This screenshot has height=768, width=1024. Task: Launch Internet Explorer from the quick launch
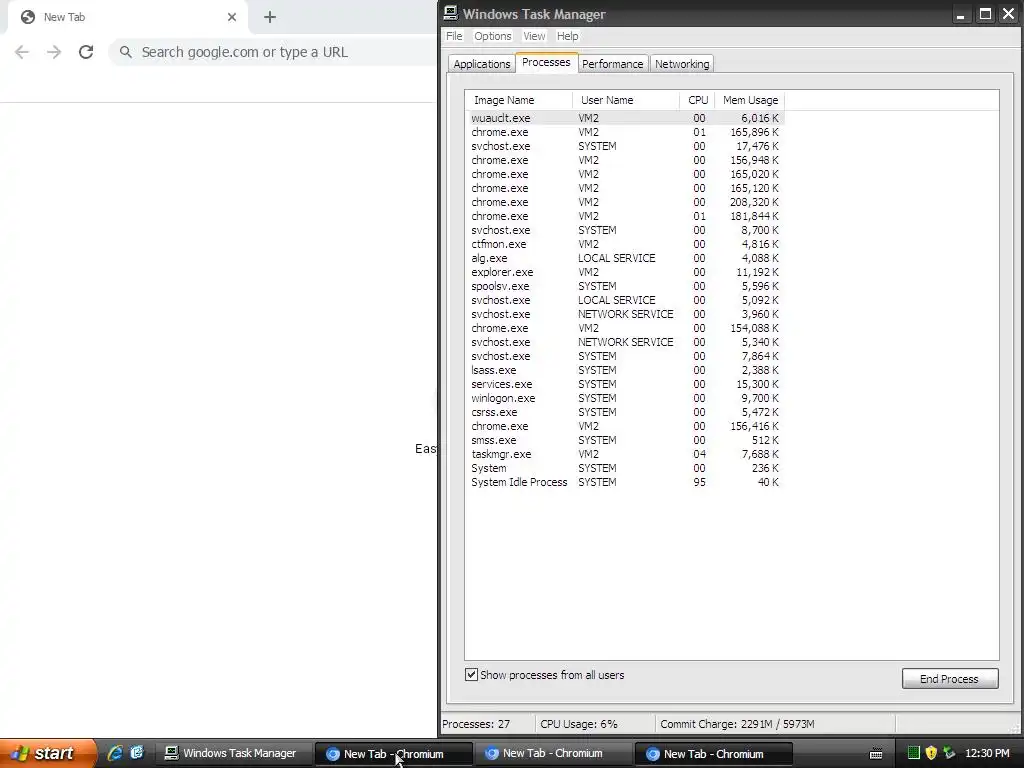pos(115,753)
